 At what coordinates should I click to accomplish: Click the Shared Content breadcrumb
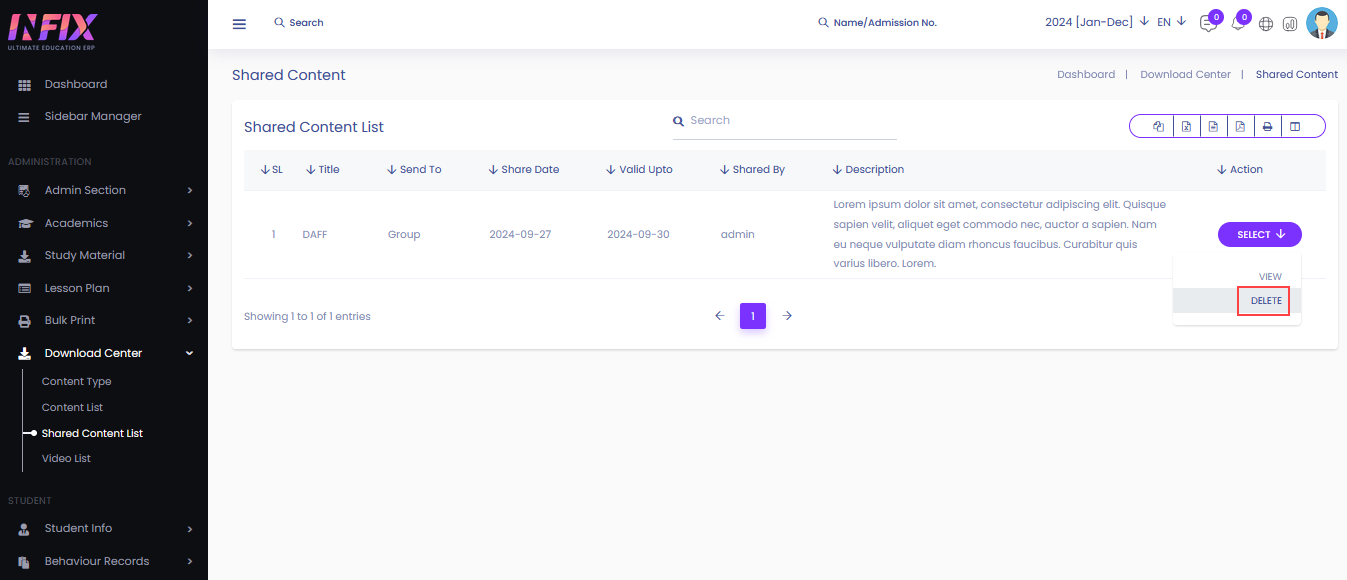point(1297,75)
